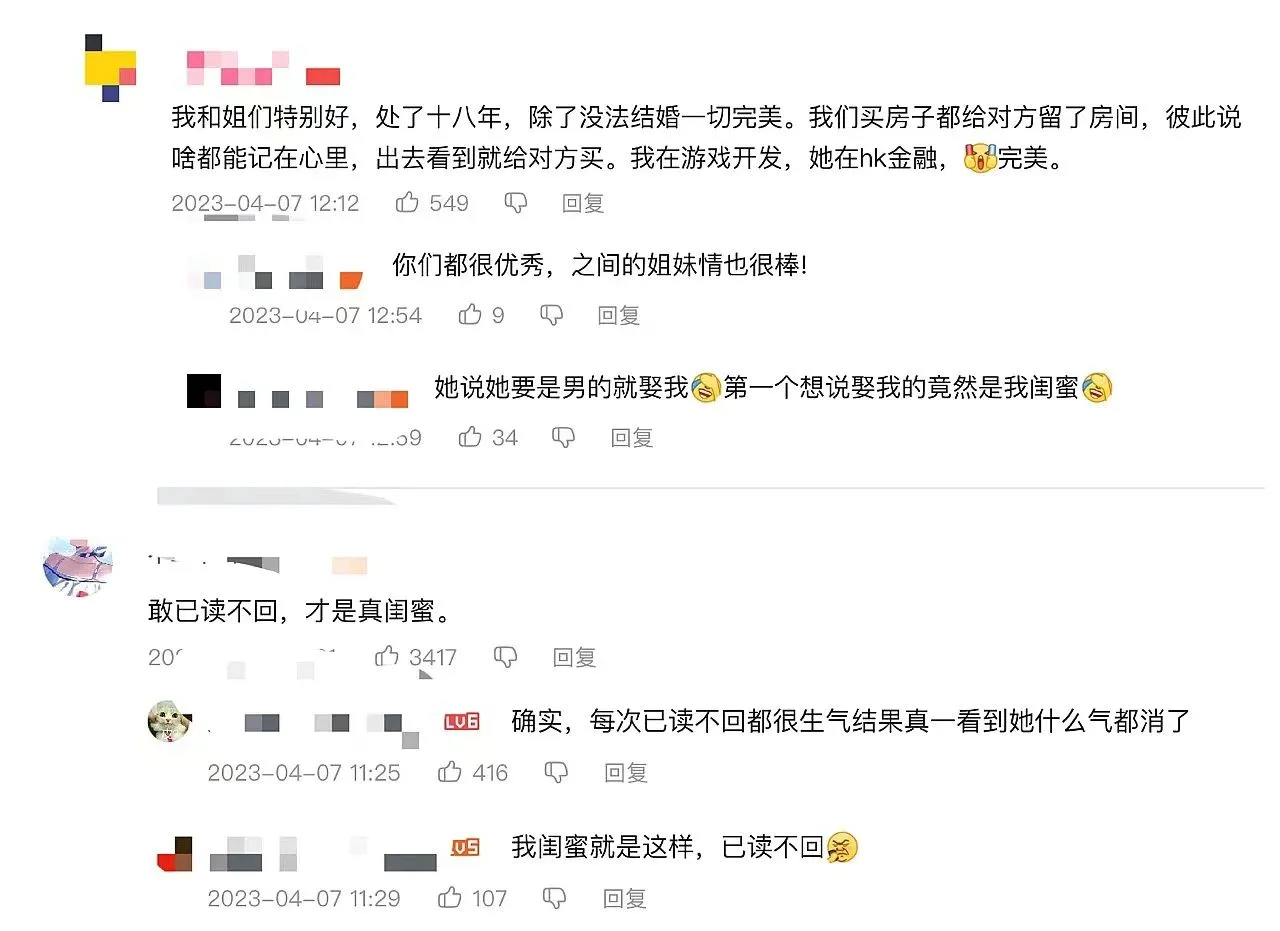Dislike the comment with 3417 likes
Viewport: 1280px width, 931px height.
pyautogui.click(x=506, y=657)
